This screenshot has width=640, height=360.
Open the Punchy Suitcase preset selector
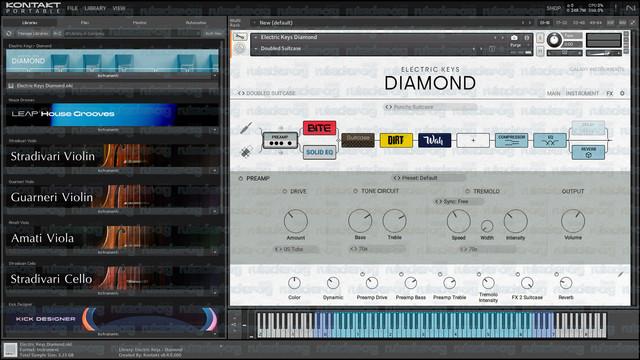click(x=430, y=107)
